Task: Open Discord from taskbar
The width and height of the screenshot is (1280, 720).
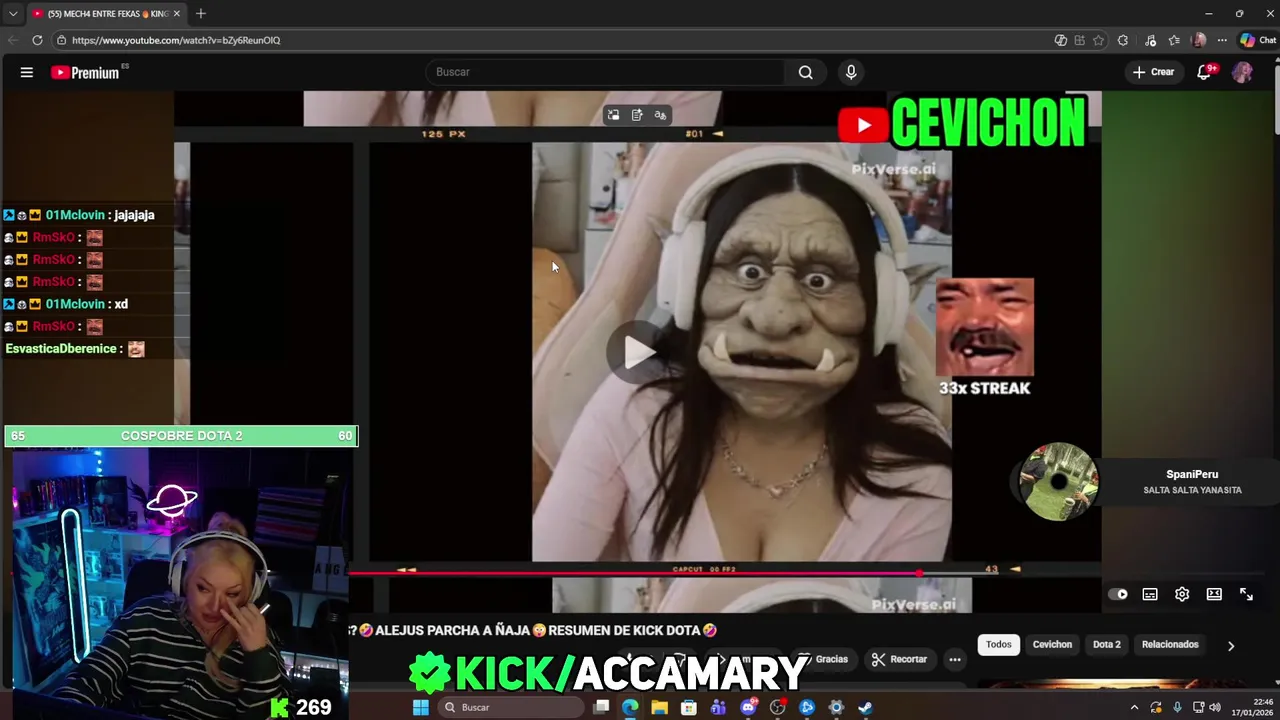Action: coord(748,707)
